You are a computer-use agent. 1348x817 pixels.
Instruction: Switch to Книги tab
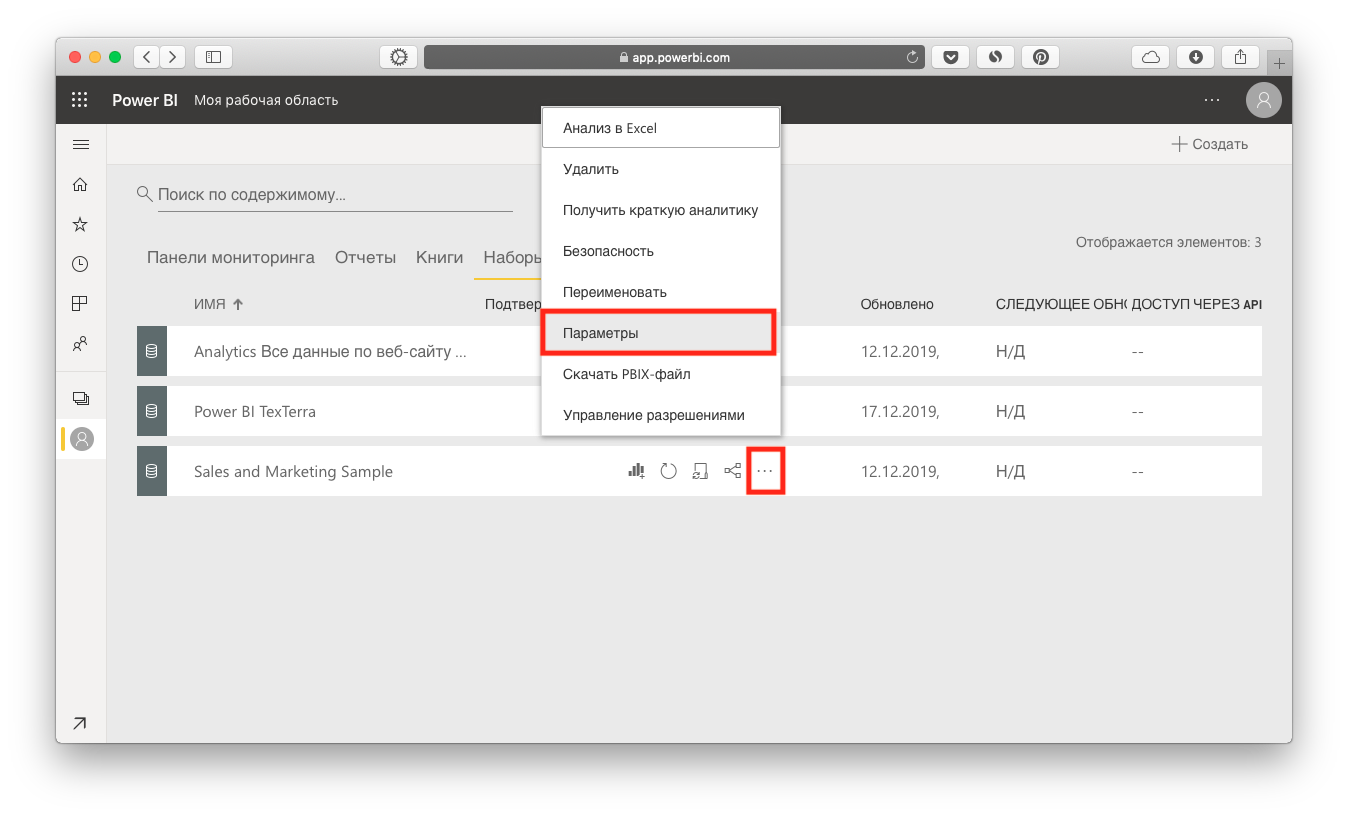(x=440, y=257)
